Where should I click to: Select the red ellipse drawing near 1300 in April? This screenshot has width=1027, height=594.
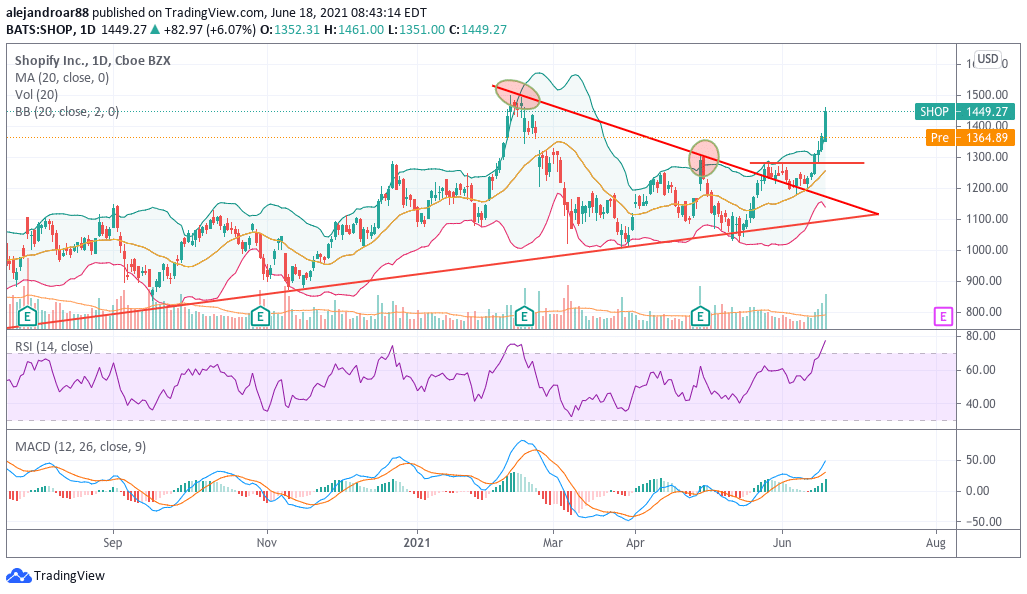[x=704, y=158]
